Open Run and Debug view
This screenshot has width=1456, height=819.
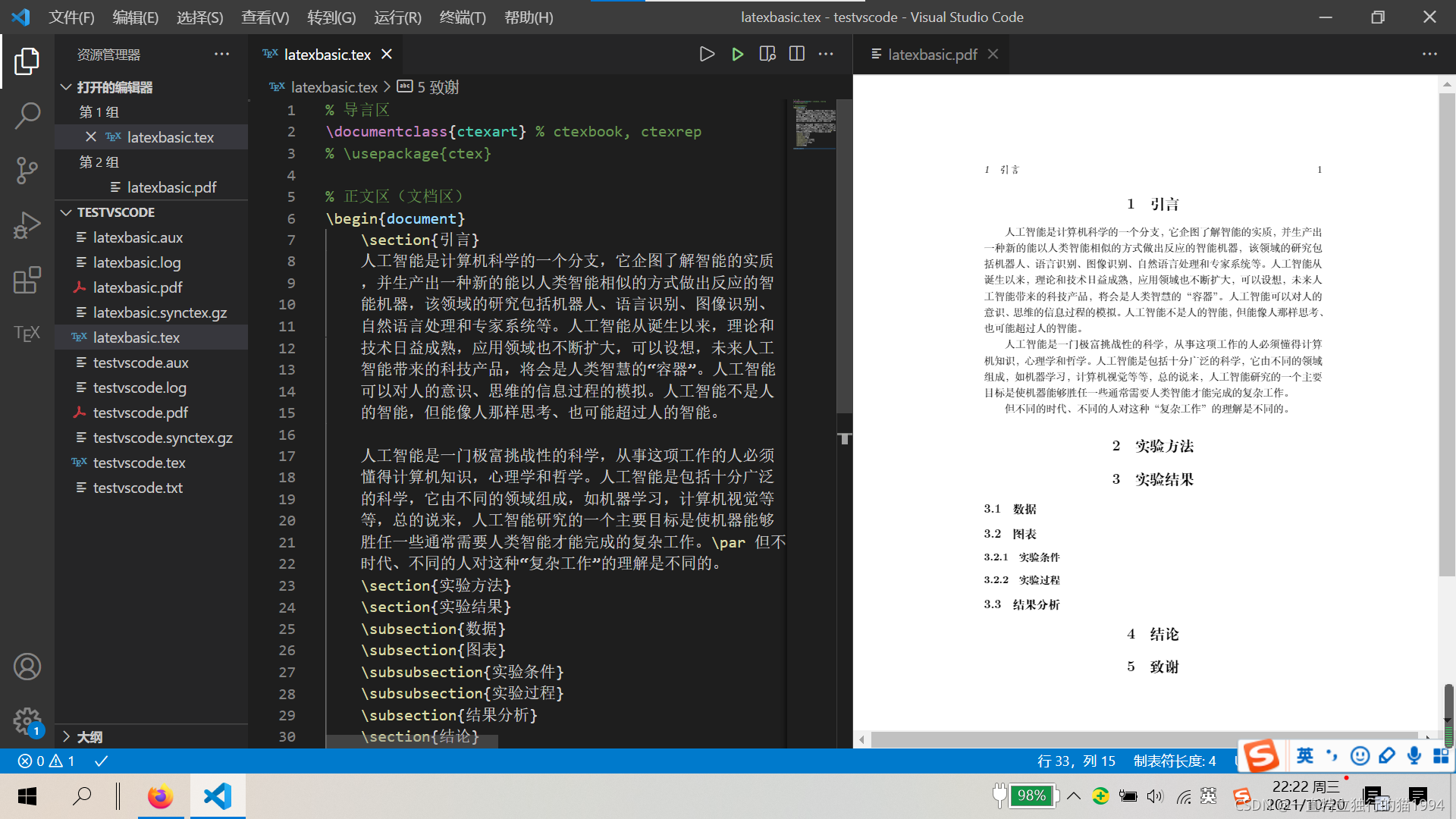pos(27,225)
